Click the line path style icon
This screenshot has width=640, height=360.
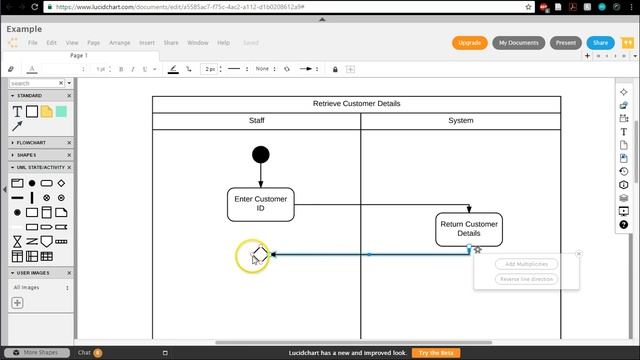coord(189,69)
